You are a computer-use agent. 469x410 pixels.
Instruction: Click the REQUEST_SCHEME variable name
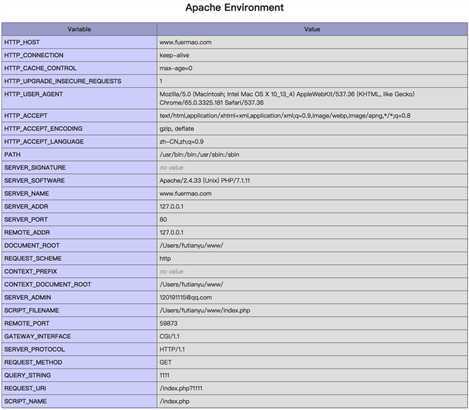33,259
